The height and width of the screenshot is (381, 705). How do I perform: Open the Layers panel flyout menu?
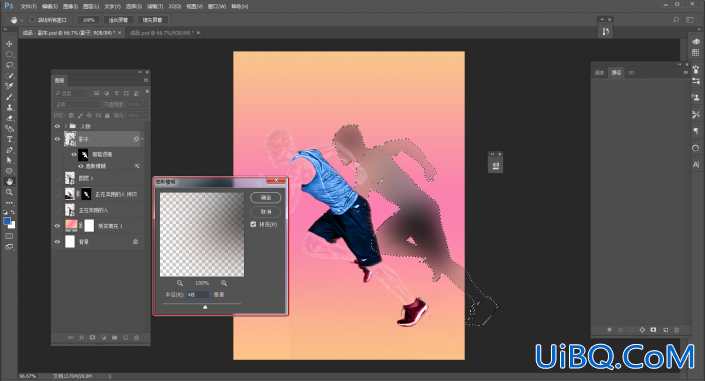tap(146, 81)
